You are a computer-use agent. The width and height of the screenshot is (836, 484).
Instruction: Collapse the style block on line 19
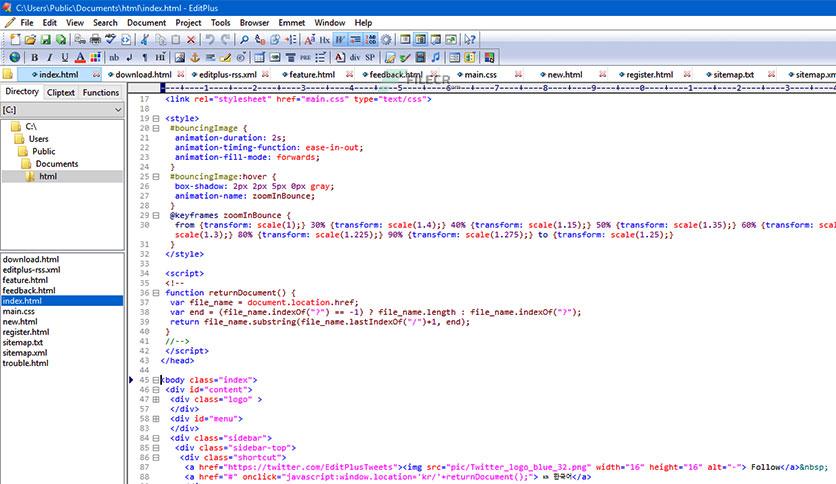click(x=156, y=119)
